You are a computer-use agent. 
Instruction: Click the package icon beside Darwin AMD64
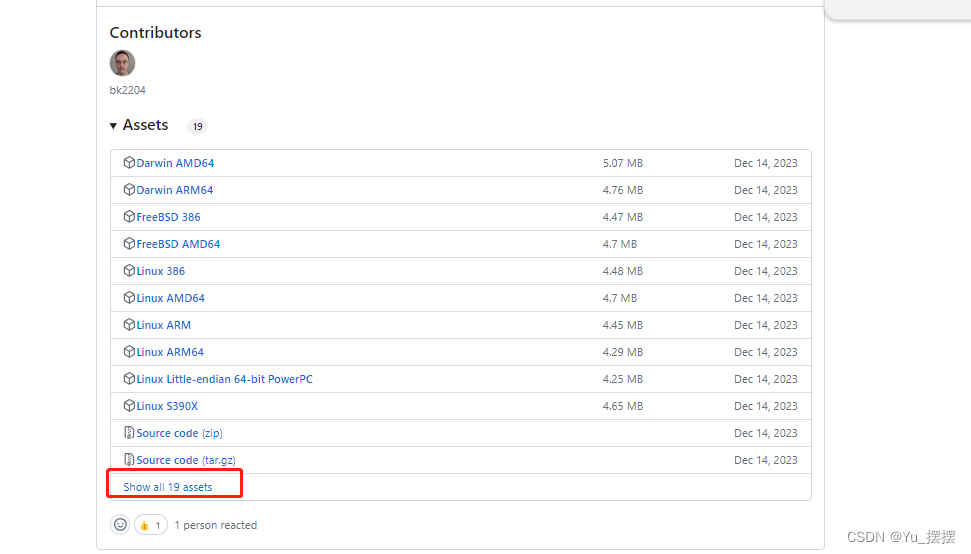[x=129, y=163]
